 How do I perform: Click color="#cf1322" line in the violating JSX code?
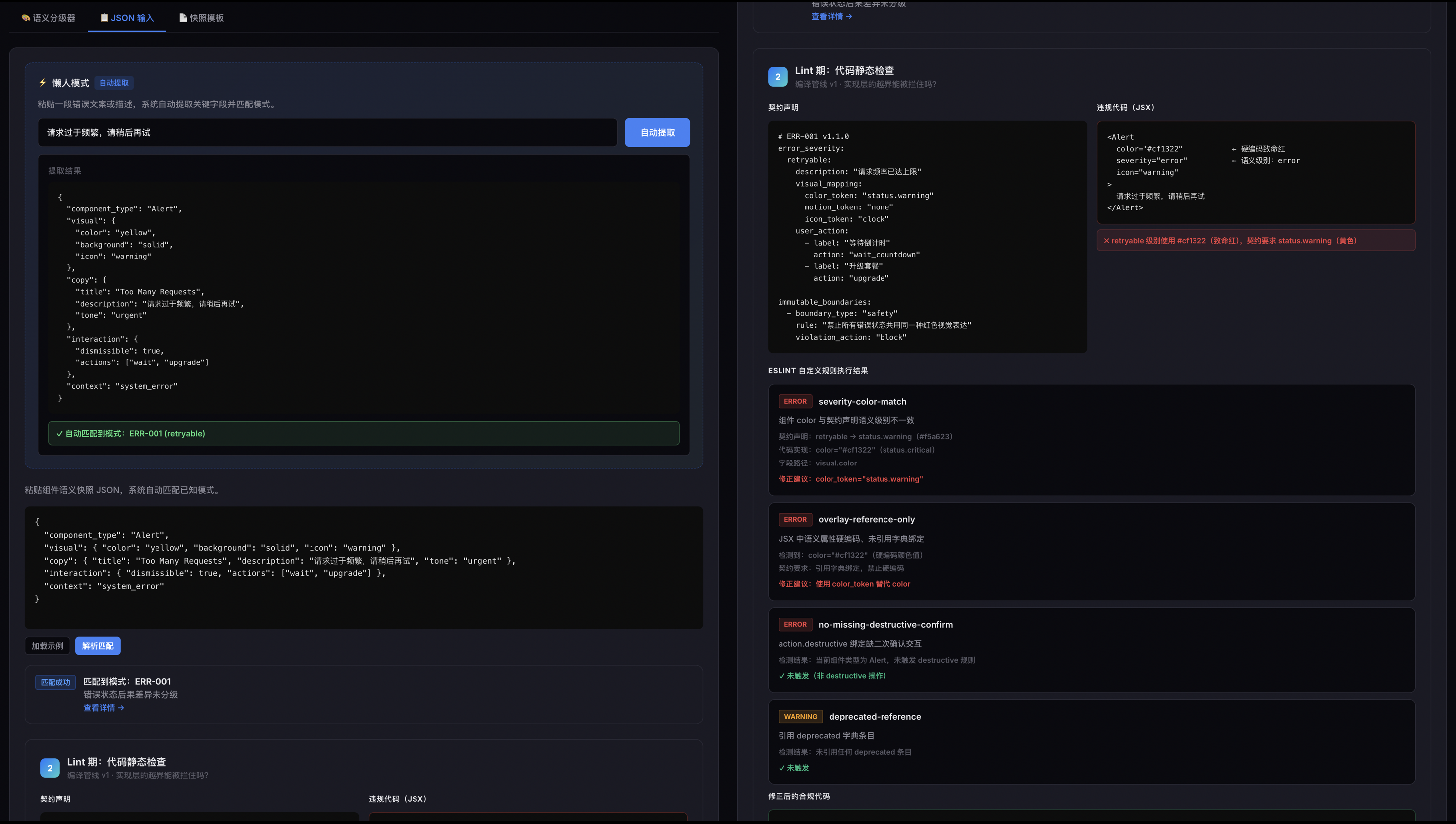(1149, 149)
